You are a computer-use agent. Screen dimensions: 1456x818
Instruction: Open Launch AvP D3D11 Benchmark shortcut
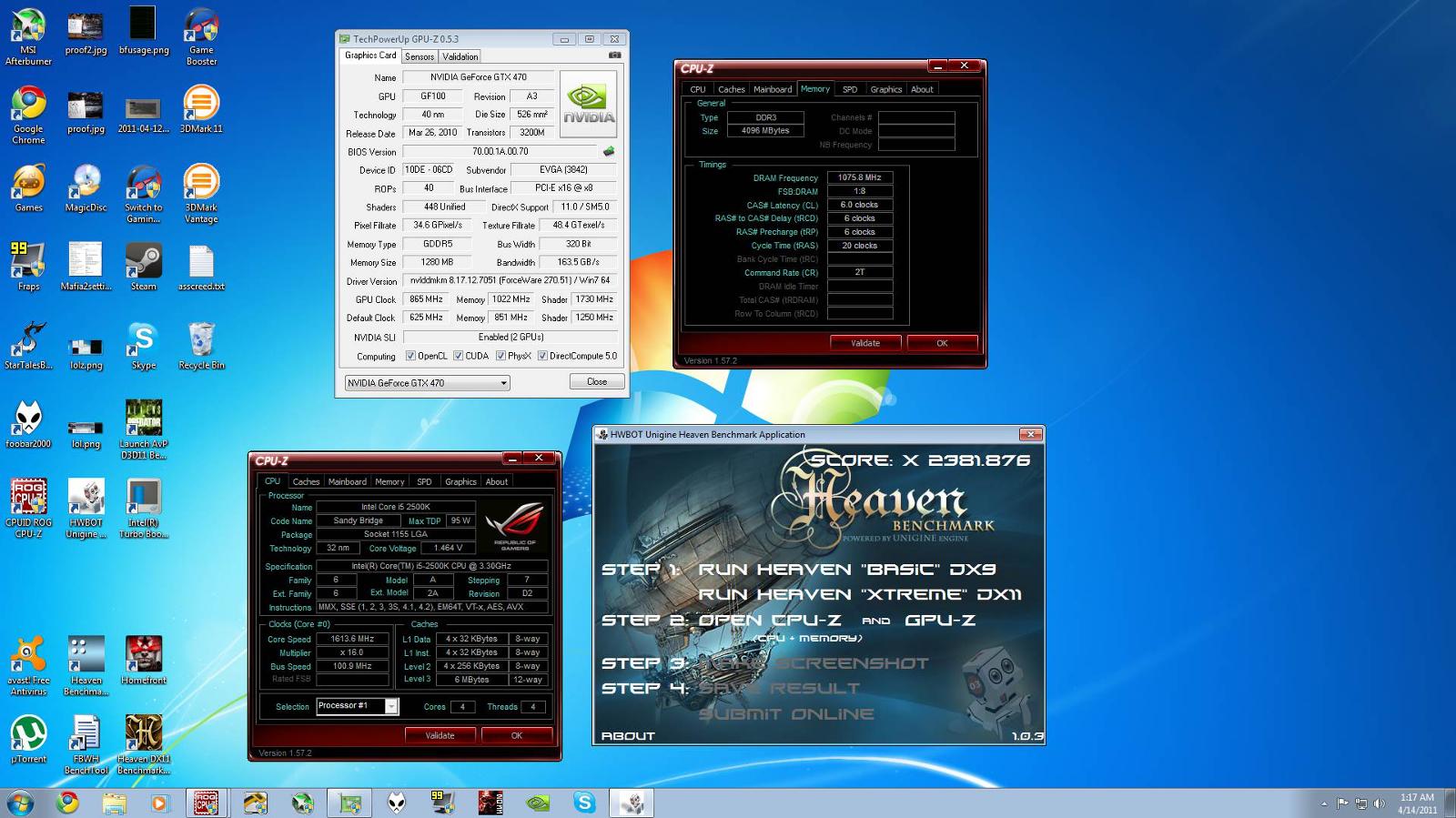point(143,429)
